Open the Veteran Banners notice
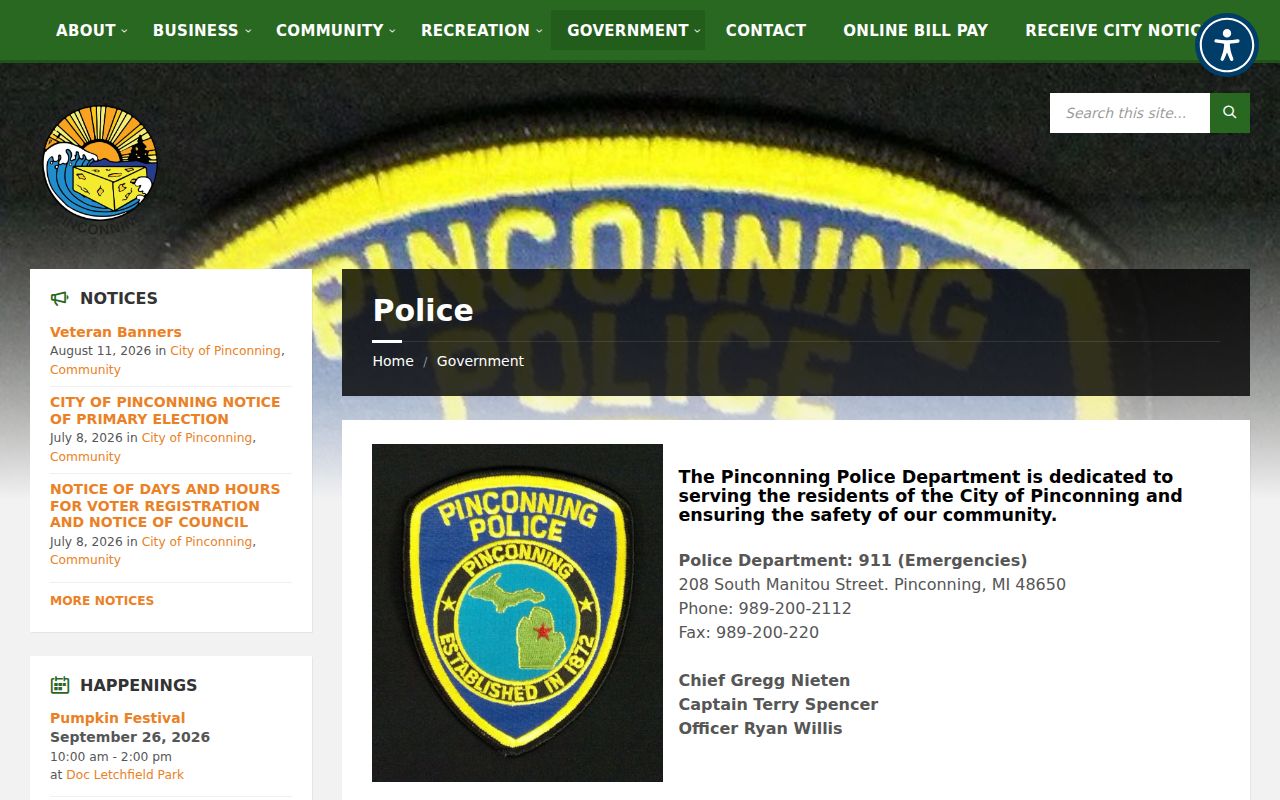 pyautogui.click(x=116, y=332)
